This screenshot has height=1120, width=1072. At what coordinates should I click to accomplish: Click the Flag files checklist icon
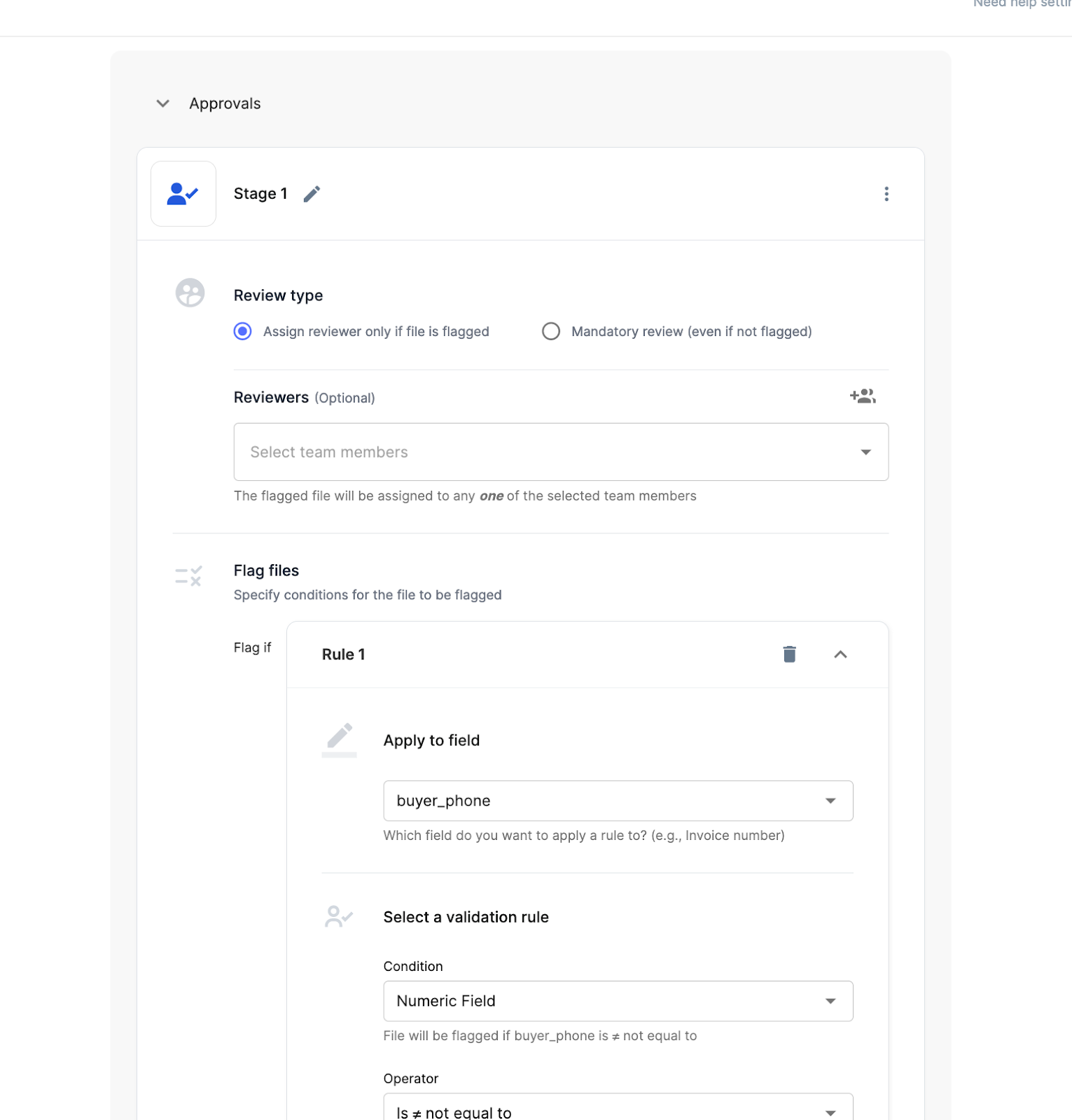[x=188, y=576]
